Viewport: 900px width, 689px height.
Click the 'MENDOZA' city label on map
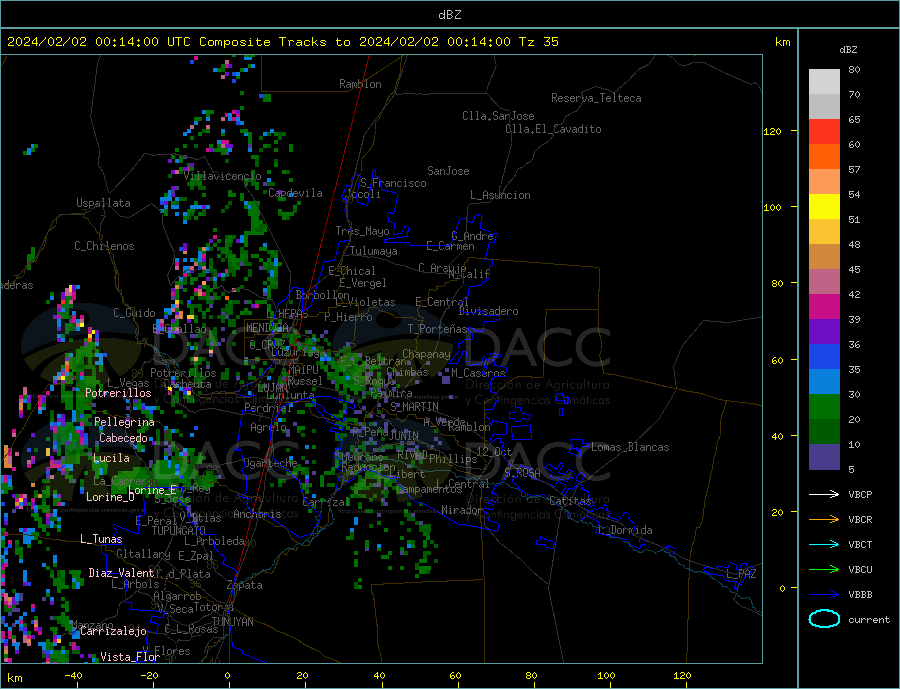click(267, 328)
